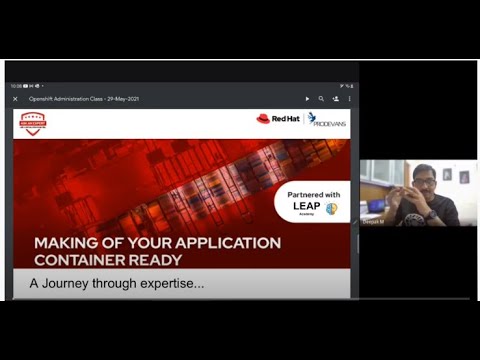Click the status bar time display

point(16,86)
